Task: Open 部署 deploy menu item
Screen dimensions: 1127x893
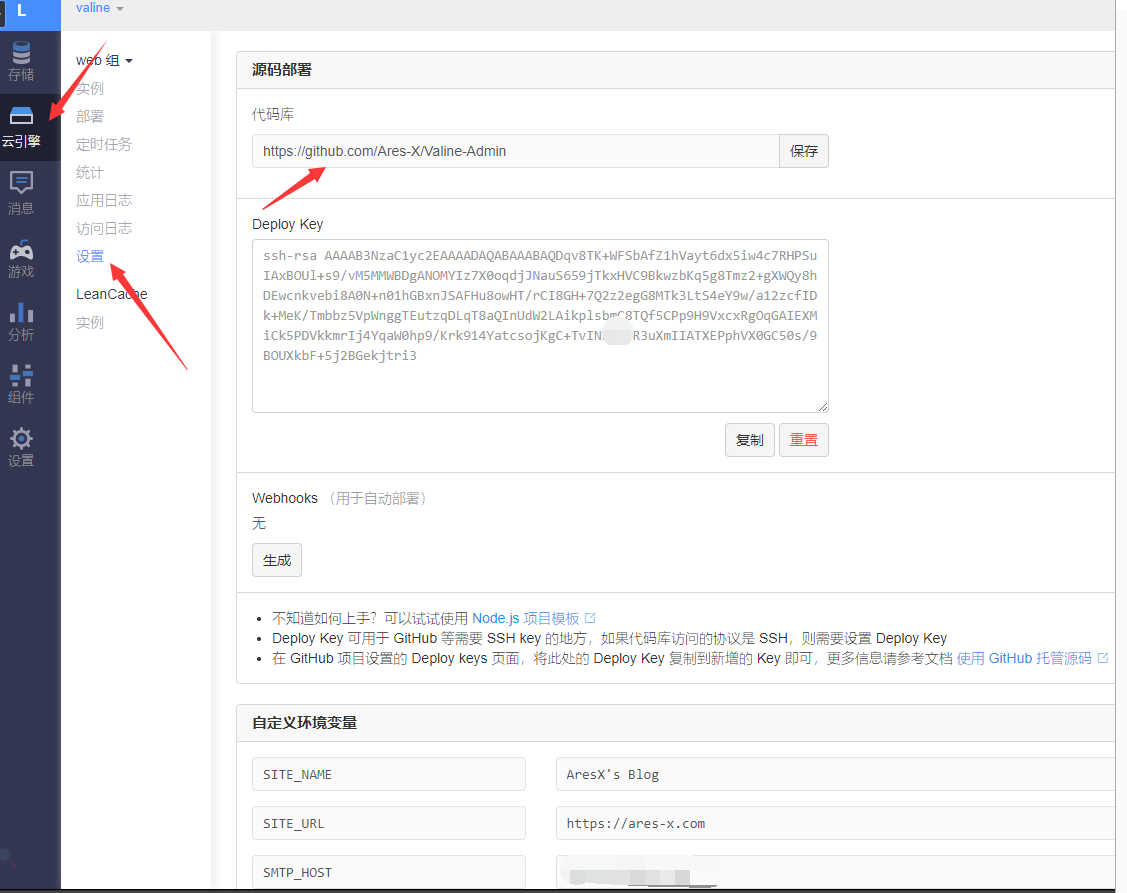Action: tap(90, 117)
